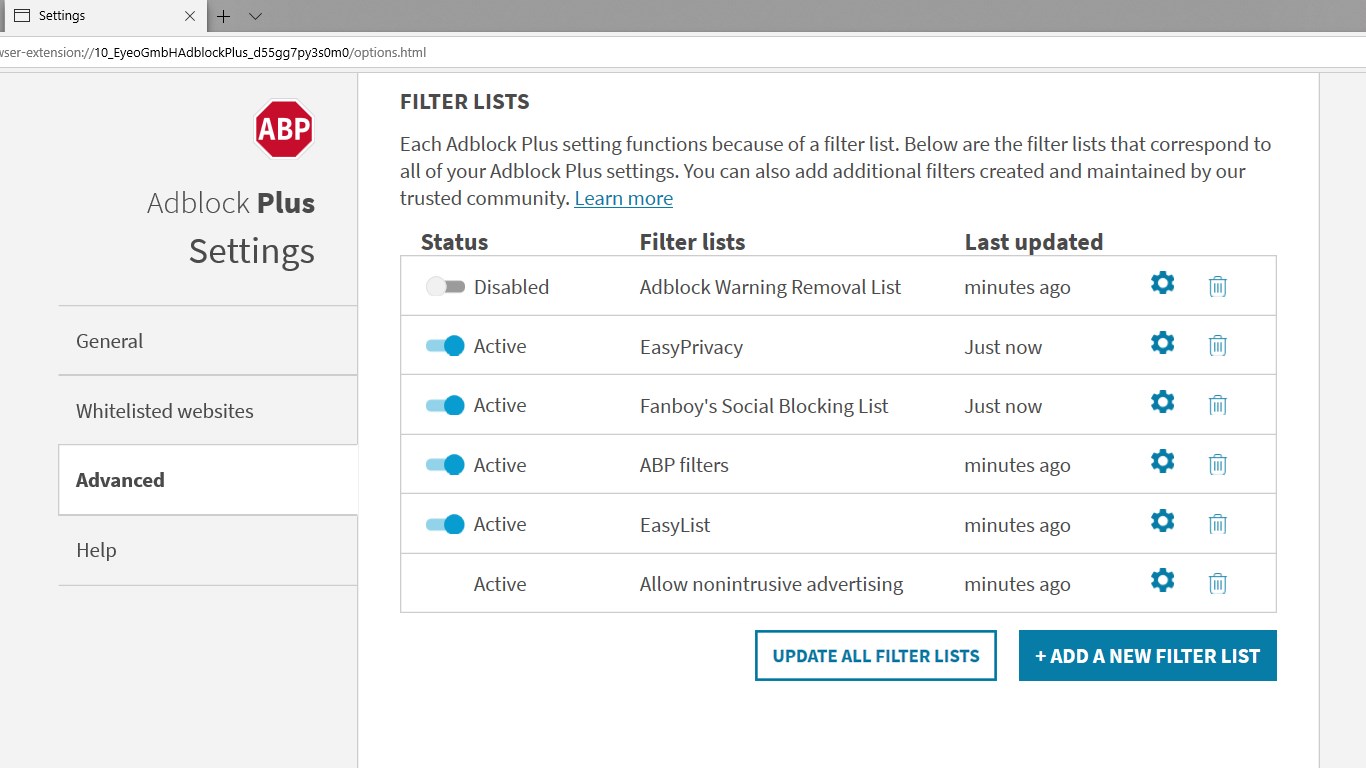Open settings gear for EasyPrivacy list
This screenshot has width=1366, height=768.
[x=1161, y=343]
